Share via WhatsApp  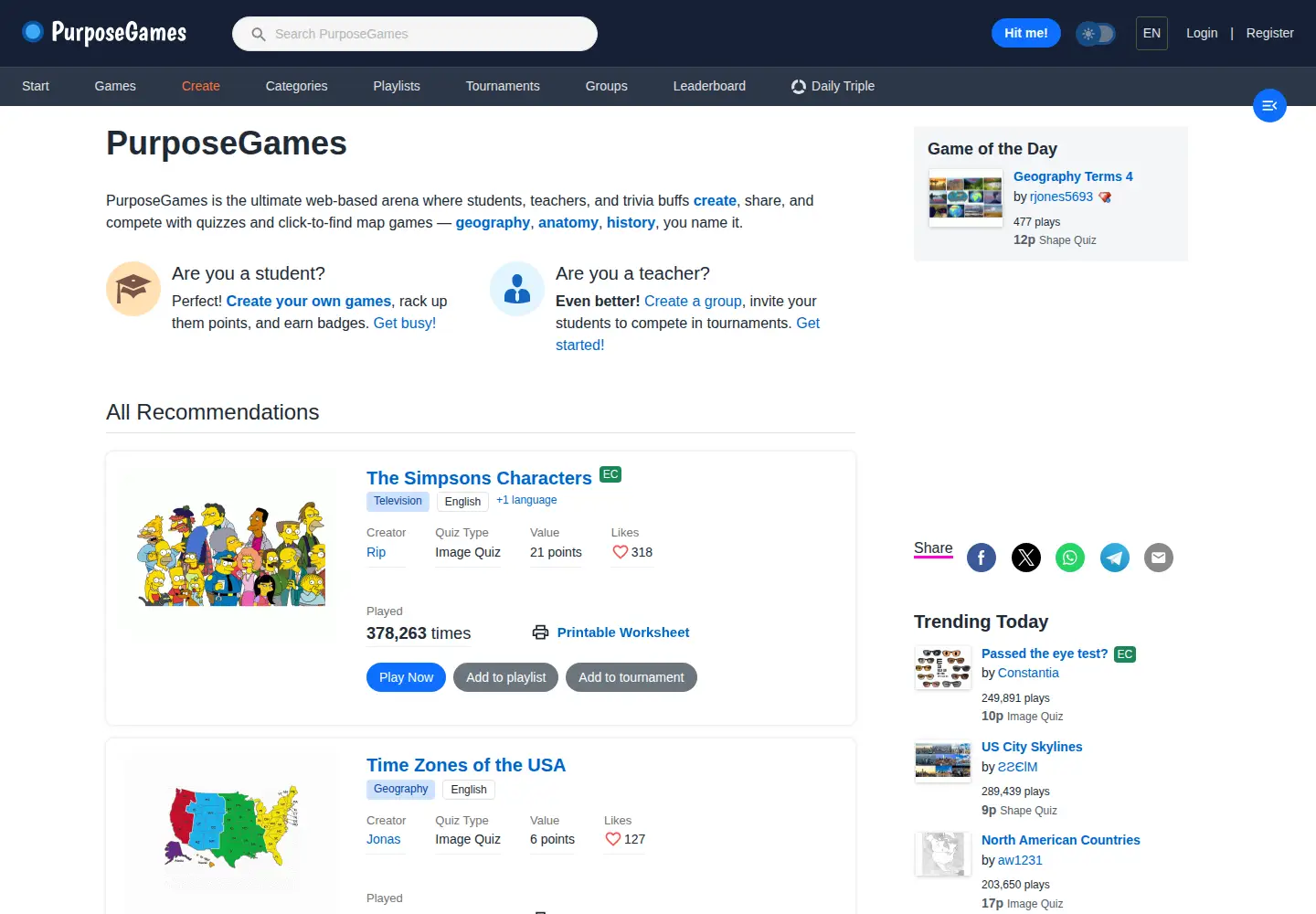1070,558
